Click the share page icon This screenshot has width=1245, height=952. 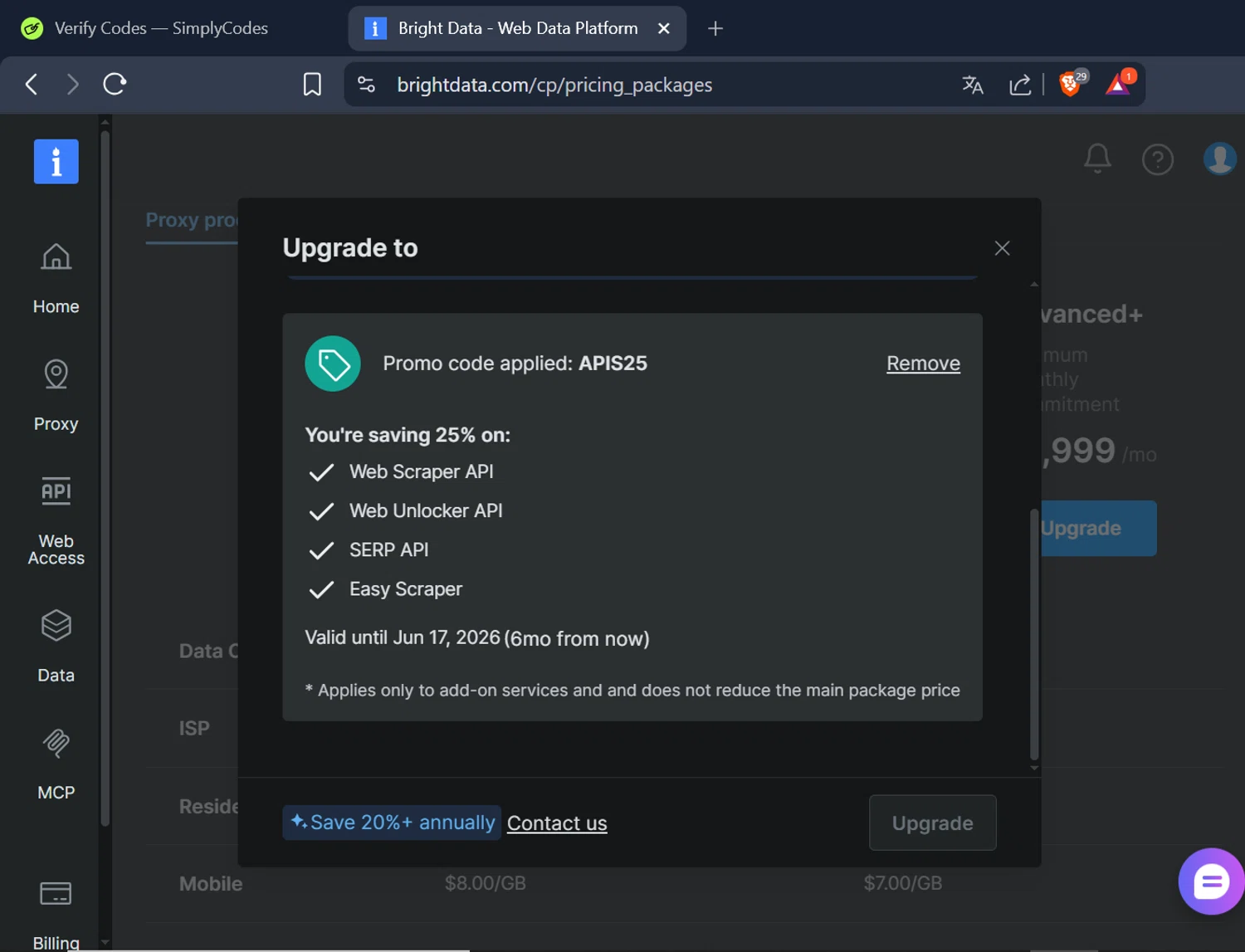coord(1020,85)
